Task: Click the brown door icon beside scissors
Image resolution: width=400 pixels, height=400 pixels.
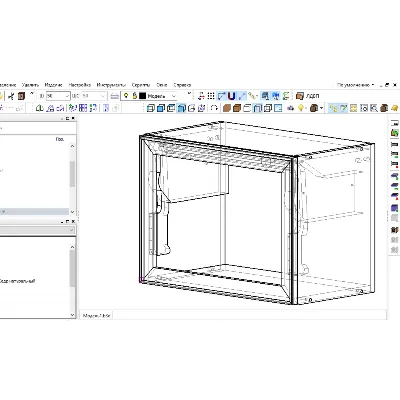Action: click(x=21, y=96)
